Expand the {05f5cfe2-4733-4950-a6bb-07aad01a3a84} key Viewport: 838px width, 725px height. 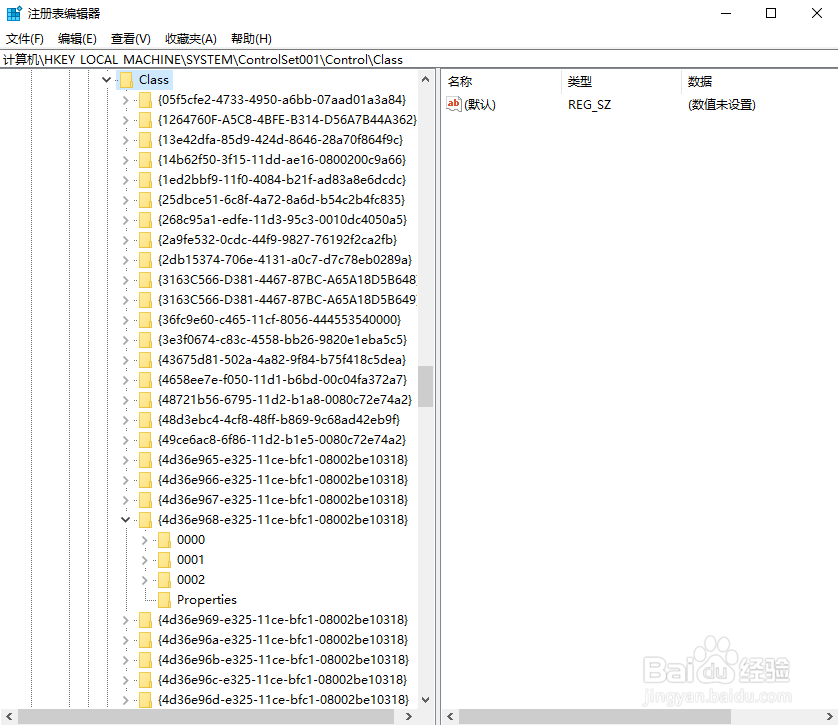[x=125, y=100]
